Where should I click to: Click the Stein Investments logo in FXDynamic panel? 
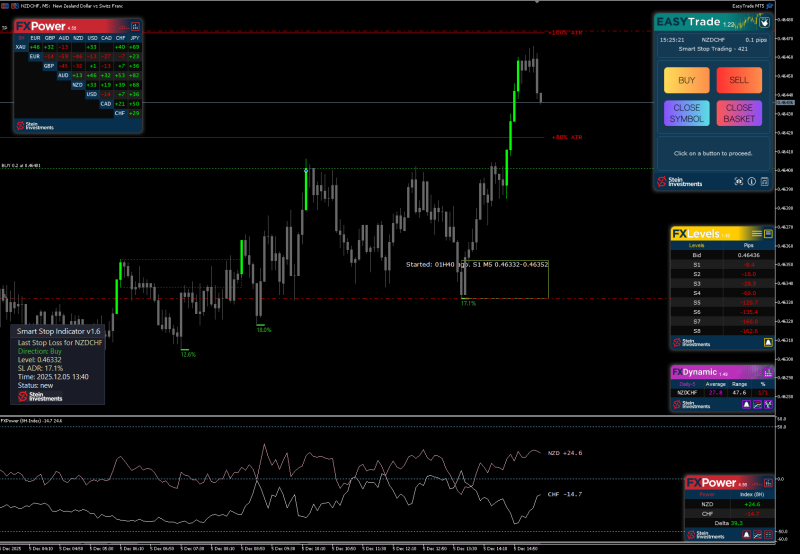point(691,405)
